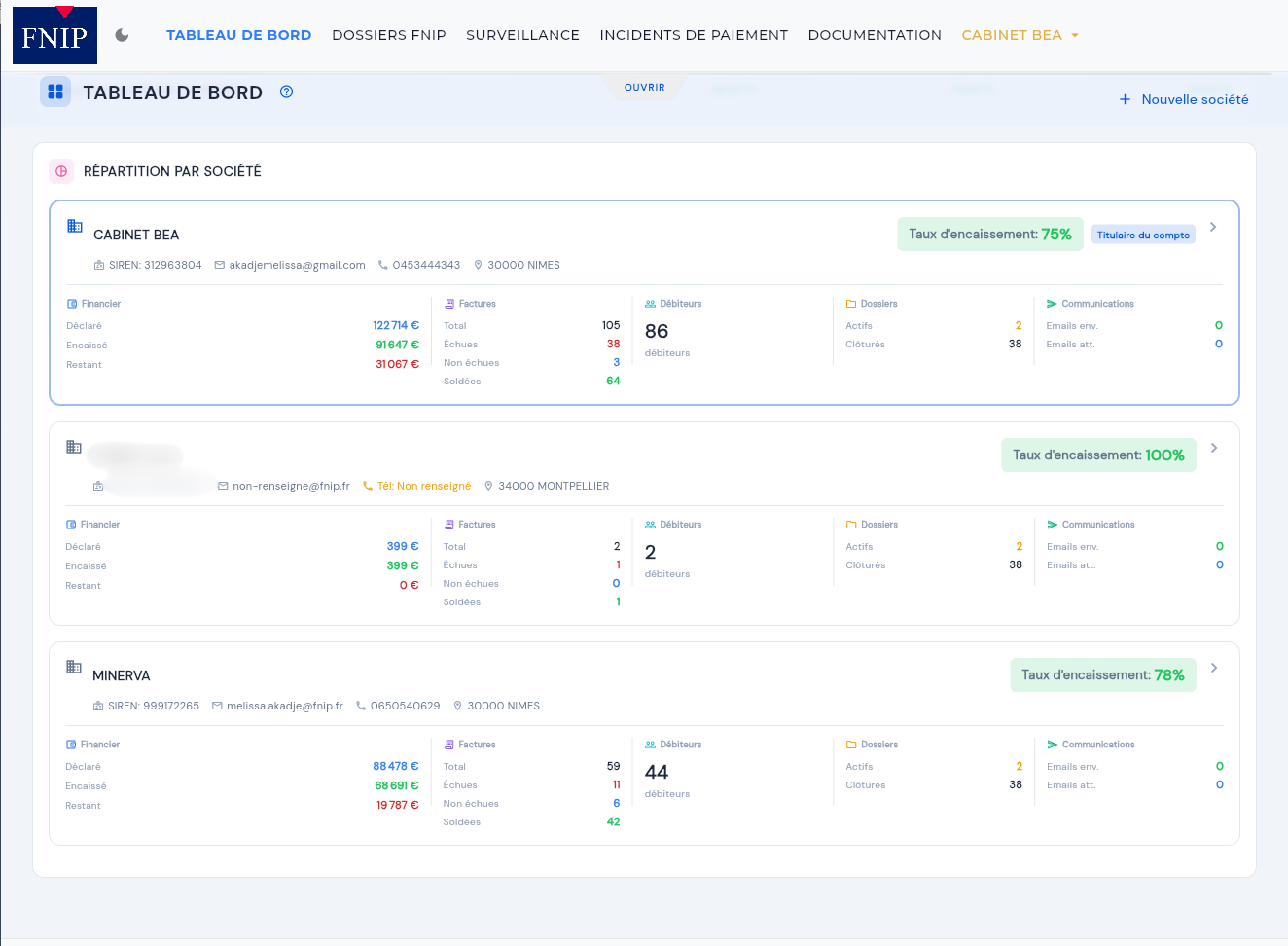Click the akadjemelissa@gmail.com email address
Viewport: 1288px width, 946px height.
[x=297, y=265]
